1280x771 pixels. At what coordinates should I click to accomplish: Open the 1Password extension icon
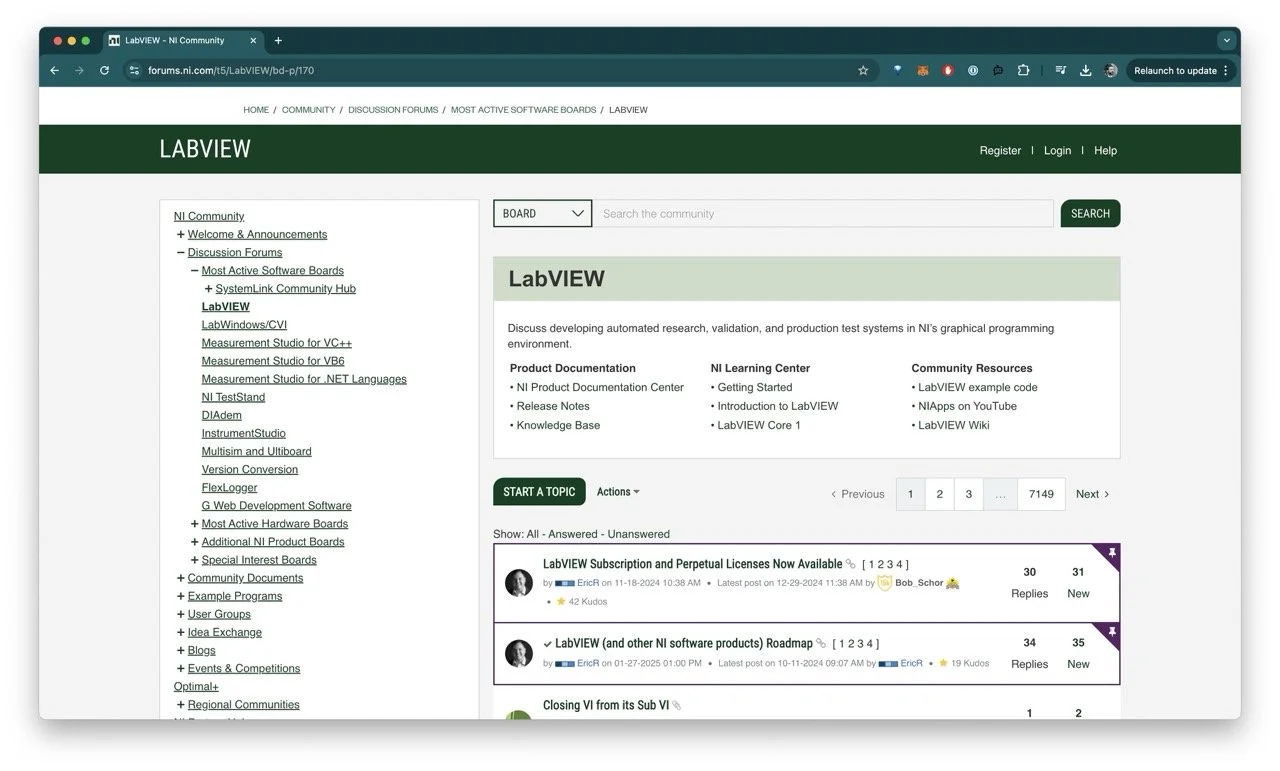tap(973, 71)
